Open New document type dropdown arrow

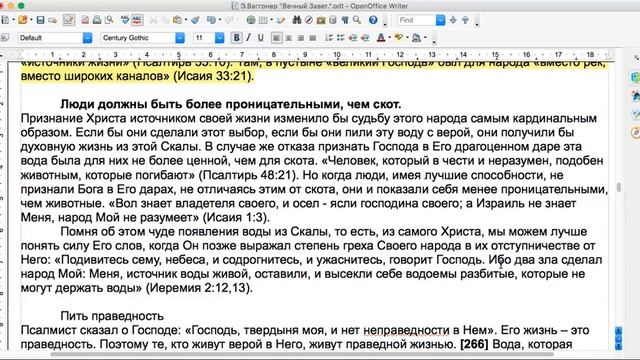click(x=13, y=20)
